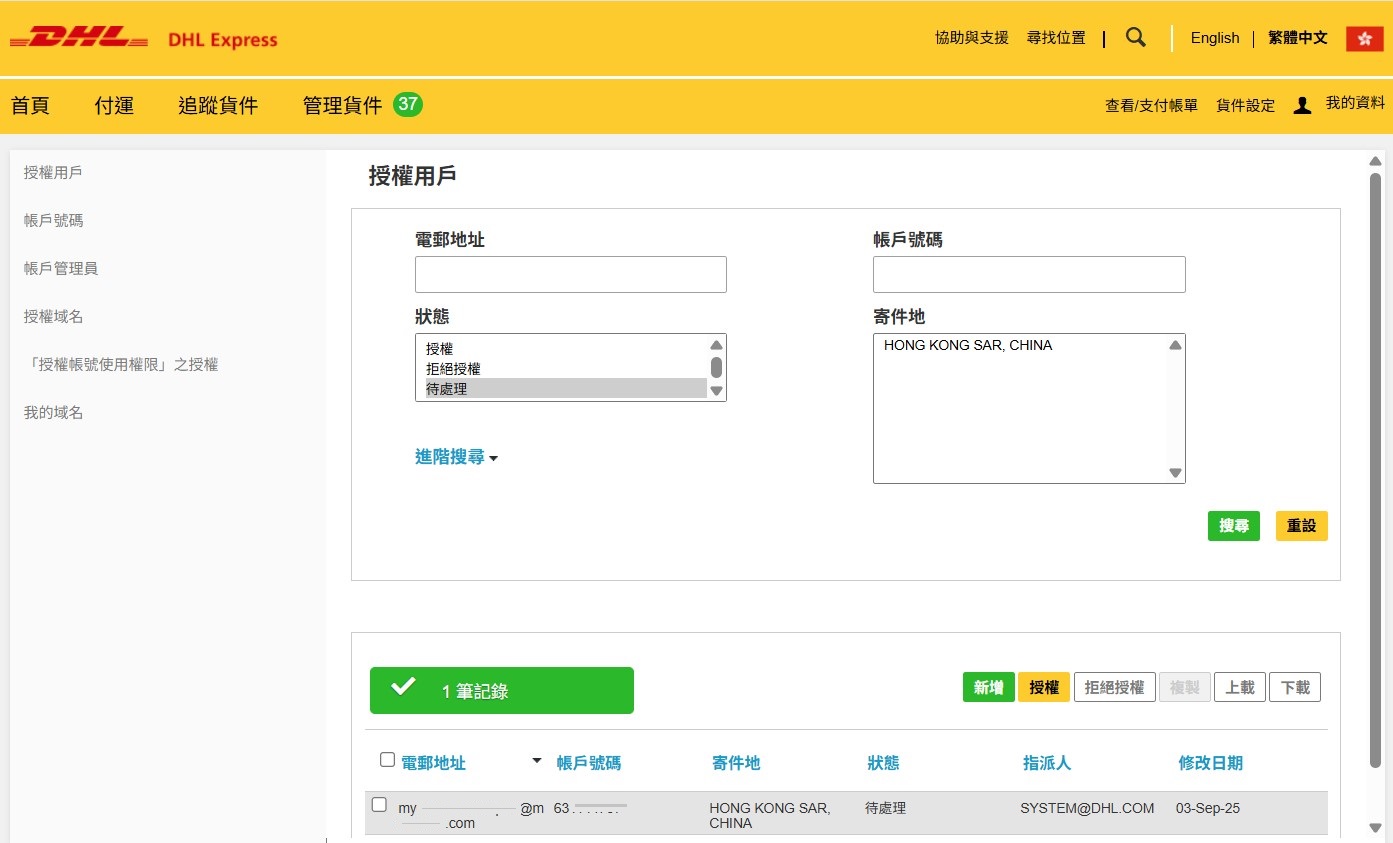Select 授權用戶 in the left sidebar
The image size is (1393, 843).
click(x=53, y=172)
